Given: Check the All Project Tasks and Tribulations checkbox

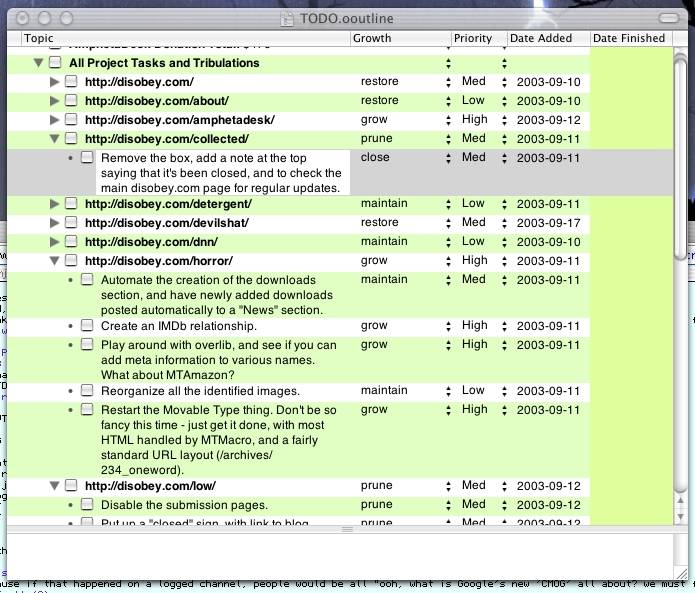Looking at the screenshot, I should (x=55, y=62).
